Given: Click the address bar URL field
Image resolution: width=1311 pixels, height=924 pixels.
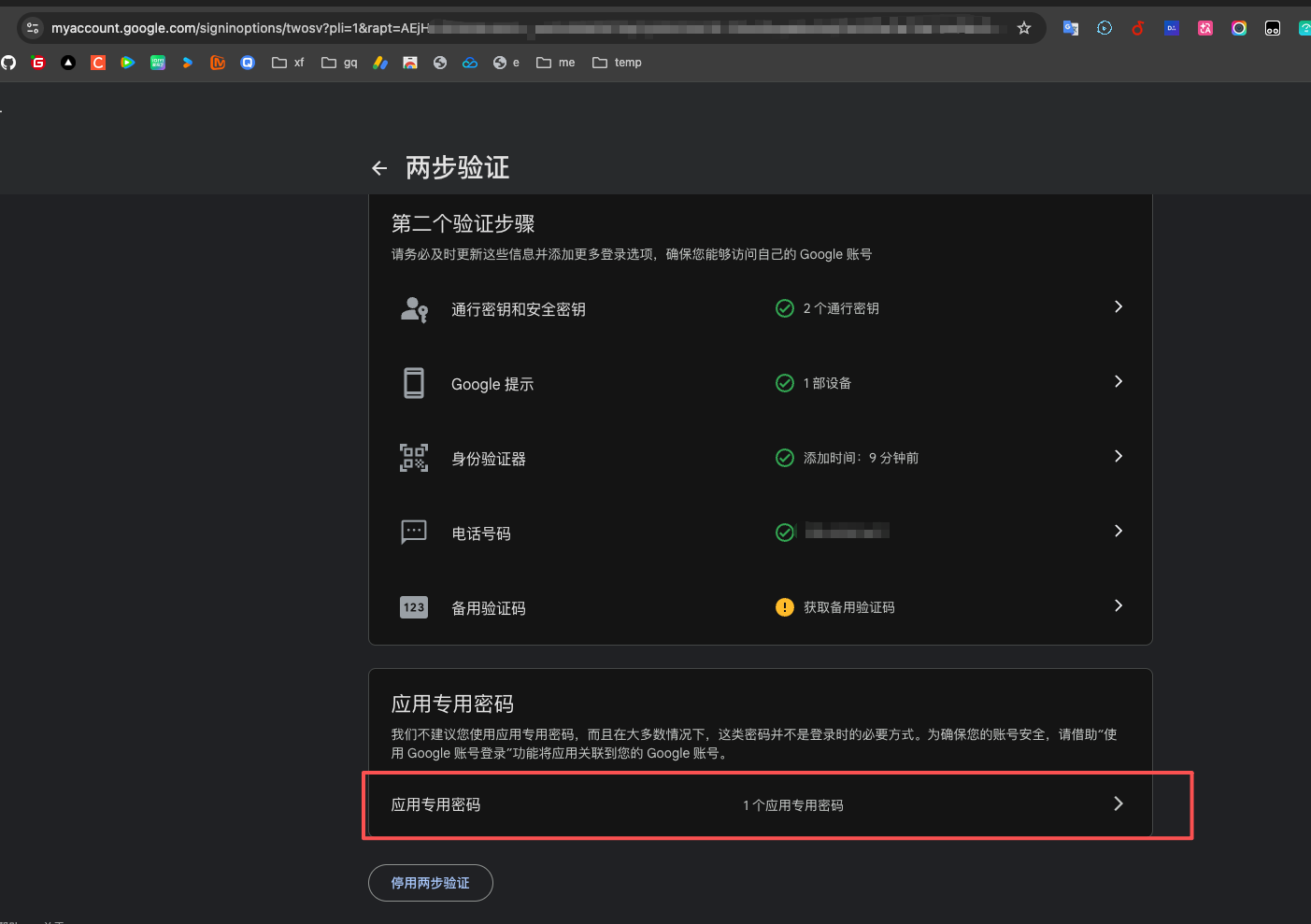Looking at the screenshot, I should click(533, 28).
